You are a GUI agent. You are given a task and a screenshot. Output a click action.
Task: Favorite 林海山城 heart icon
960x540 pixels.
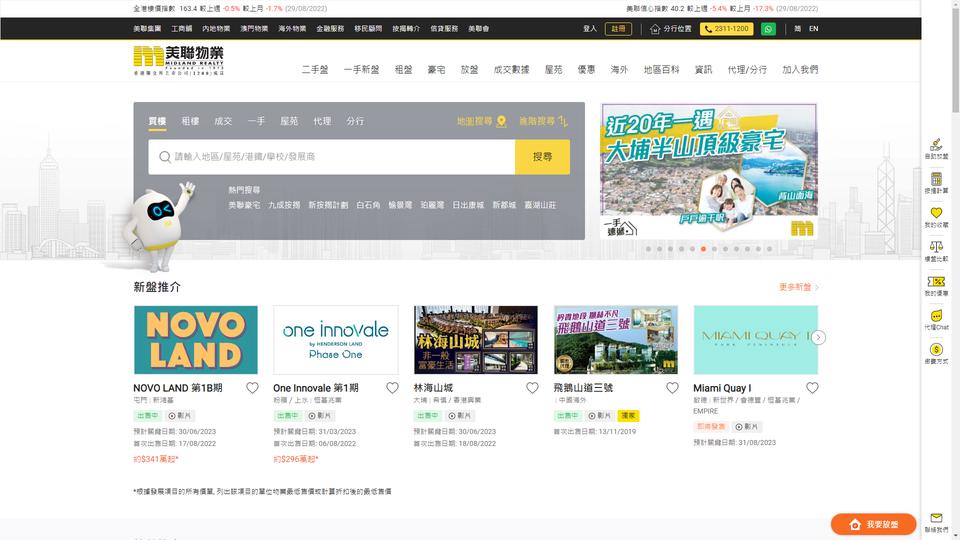(x=533, y=388)
